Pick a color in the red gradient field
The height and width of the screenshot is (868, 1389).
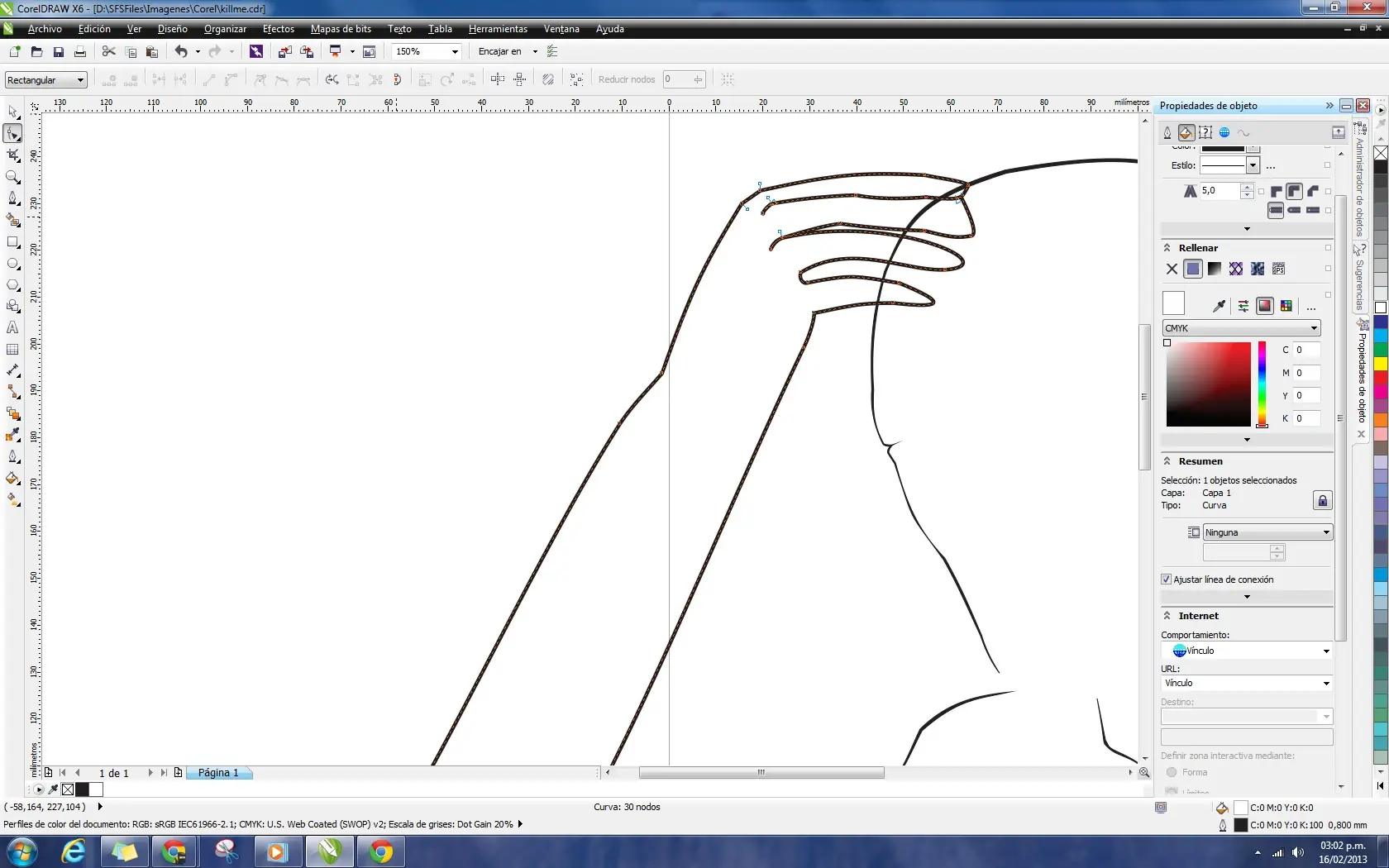coord(1208,384)
